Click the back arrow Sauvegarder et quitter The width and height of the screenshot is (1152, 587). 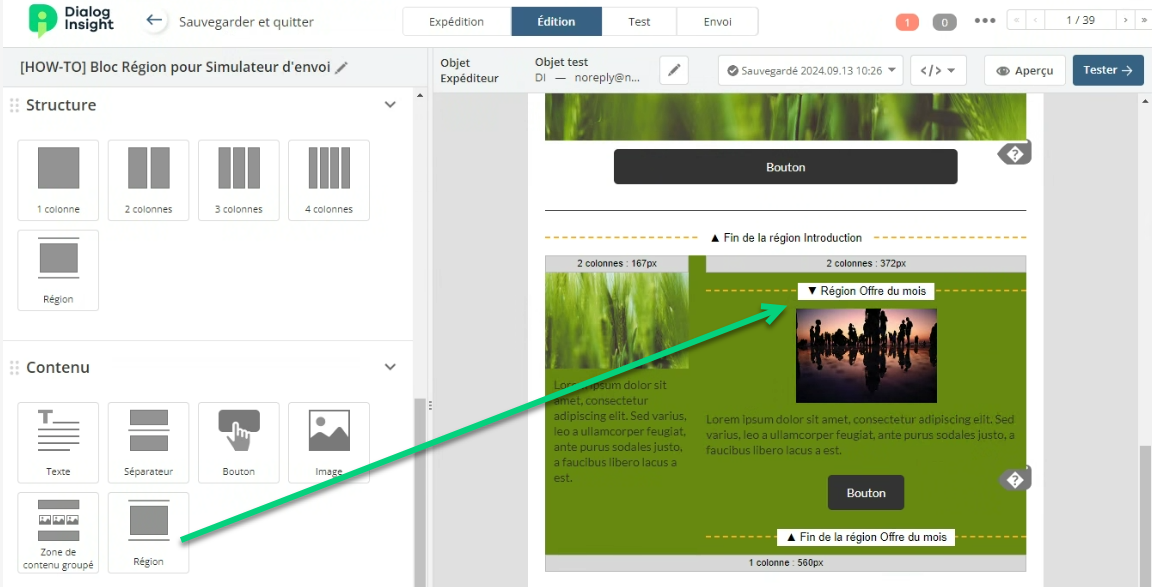point(154,21)
